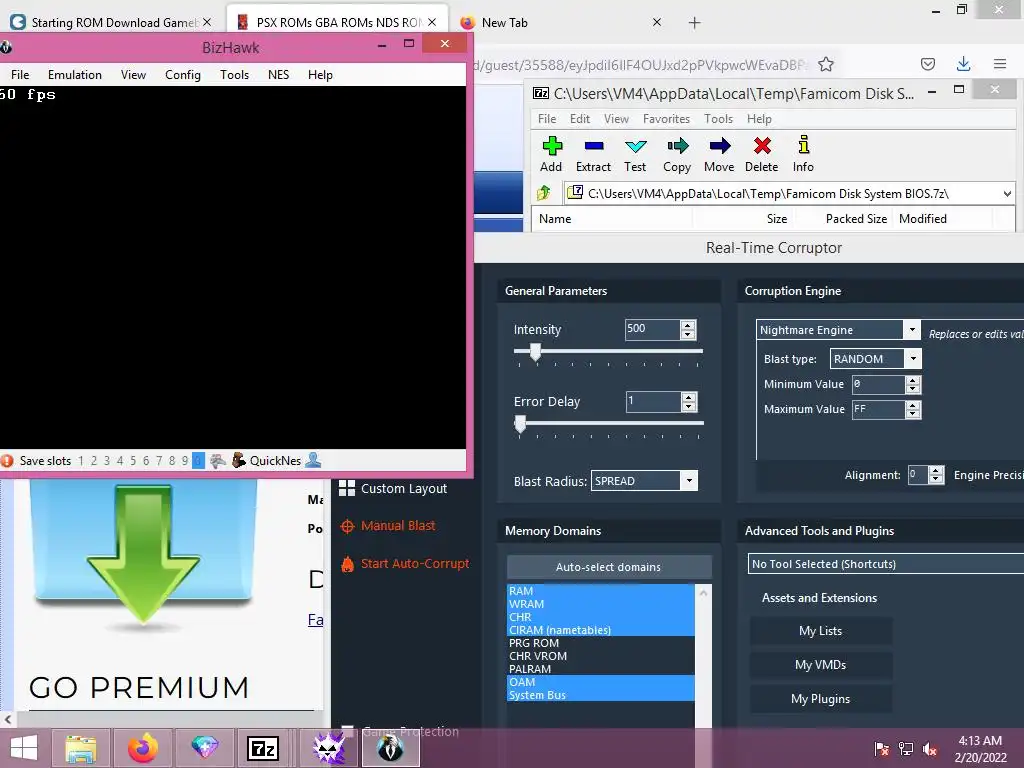Open the Pocket save icon in Firefox
Viewport: 1024px width, 768px height.
[927, 64]
